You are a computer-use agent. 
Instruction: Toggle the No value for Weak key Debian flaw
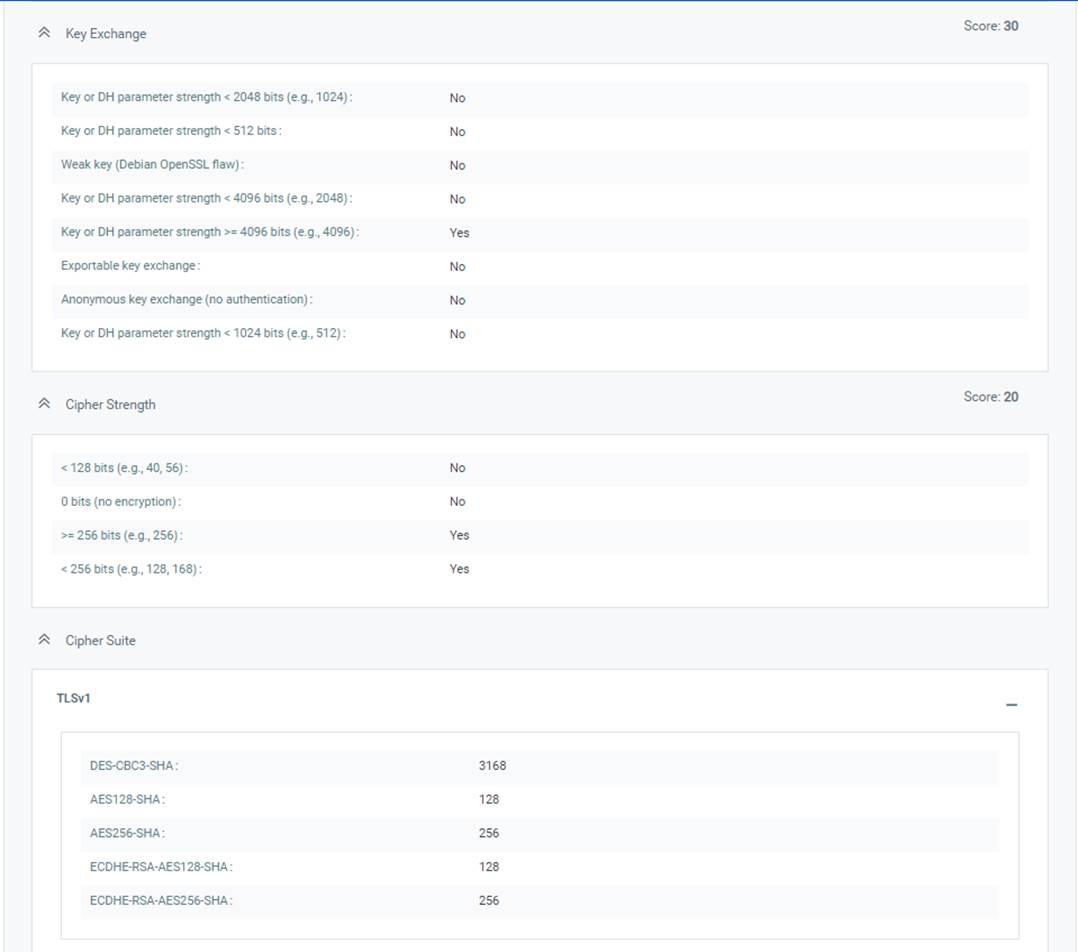pyautogui.click(x=457, y=165)
